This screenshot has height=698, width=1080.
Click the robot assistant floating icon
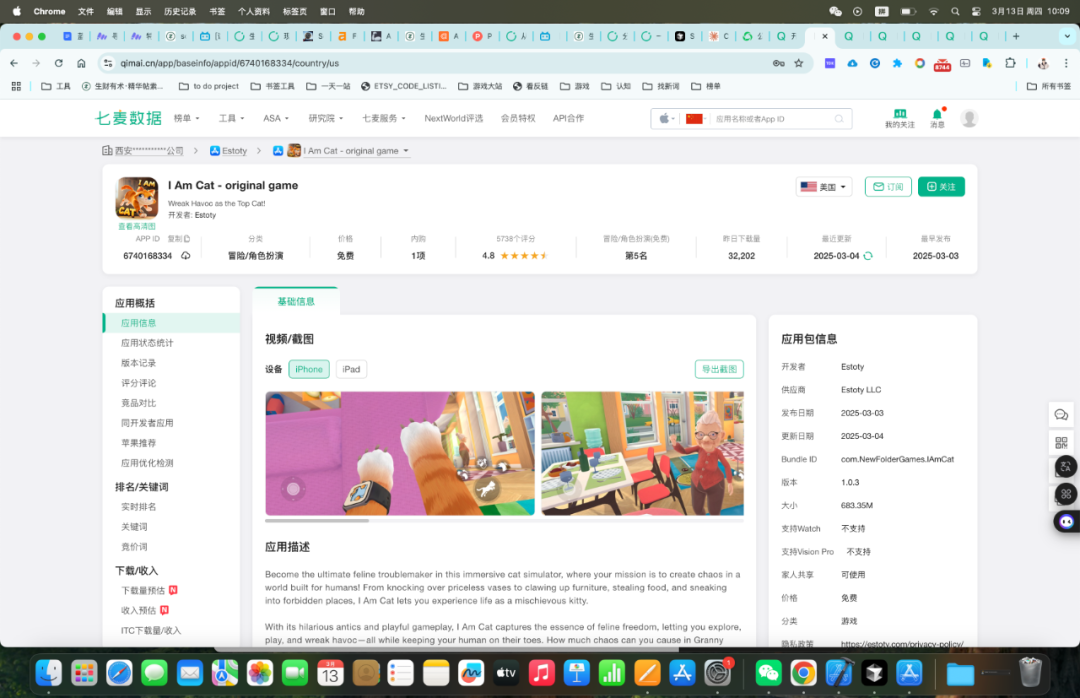1066,521
